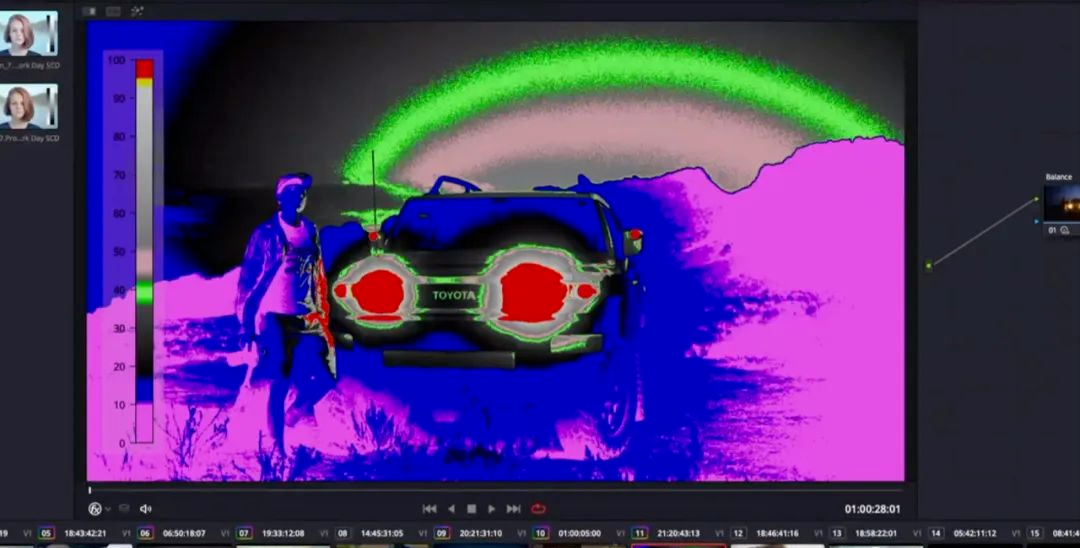Select clip 15 in the clip strip
Screen dimensions: 1080x548
point(1035,534)
